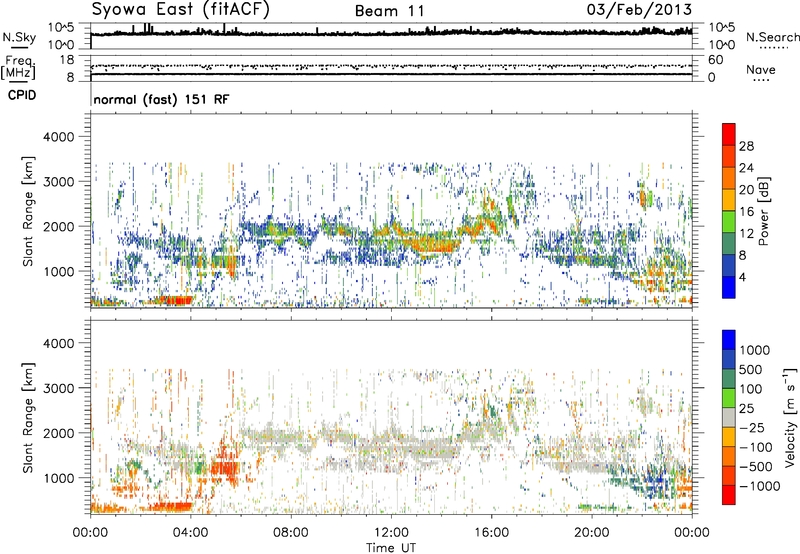Viewport: 800px width, 554px height.
Task: Click orange-red patch near 05:00 in velocity panel
Action: coord(225,468)
